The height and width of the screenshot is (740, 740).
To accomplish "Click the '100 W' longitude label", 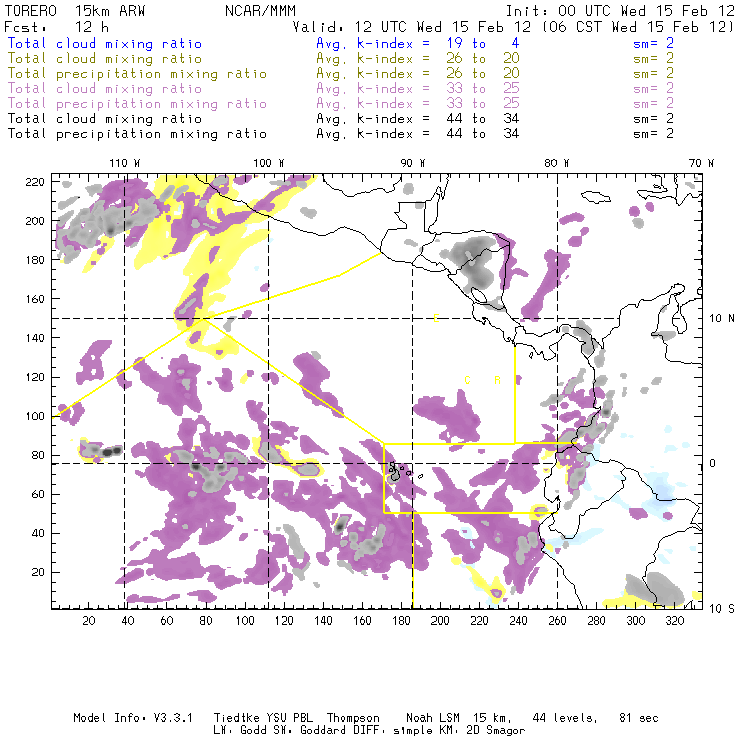I will [269, 163].
